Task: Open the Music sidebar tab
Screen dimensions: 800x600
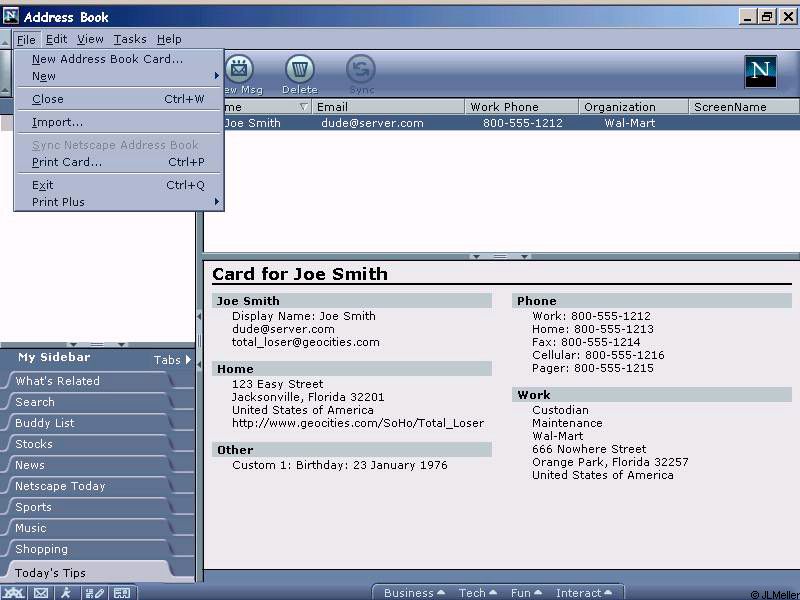Action: point(89,528)
